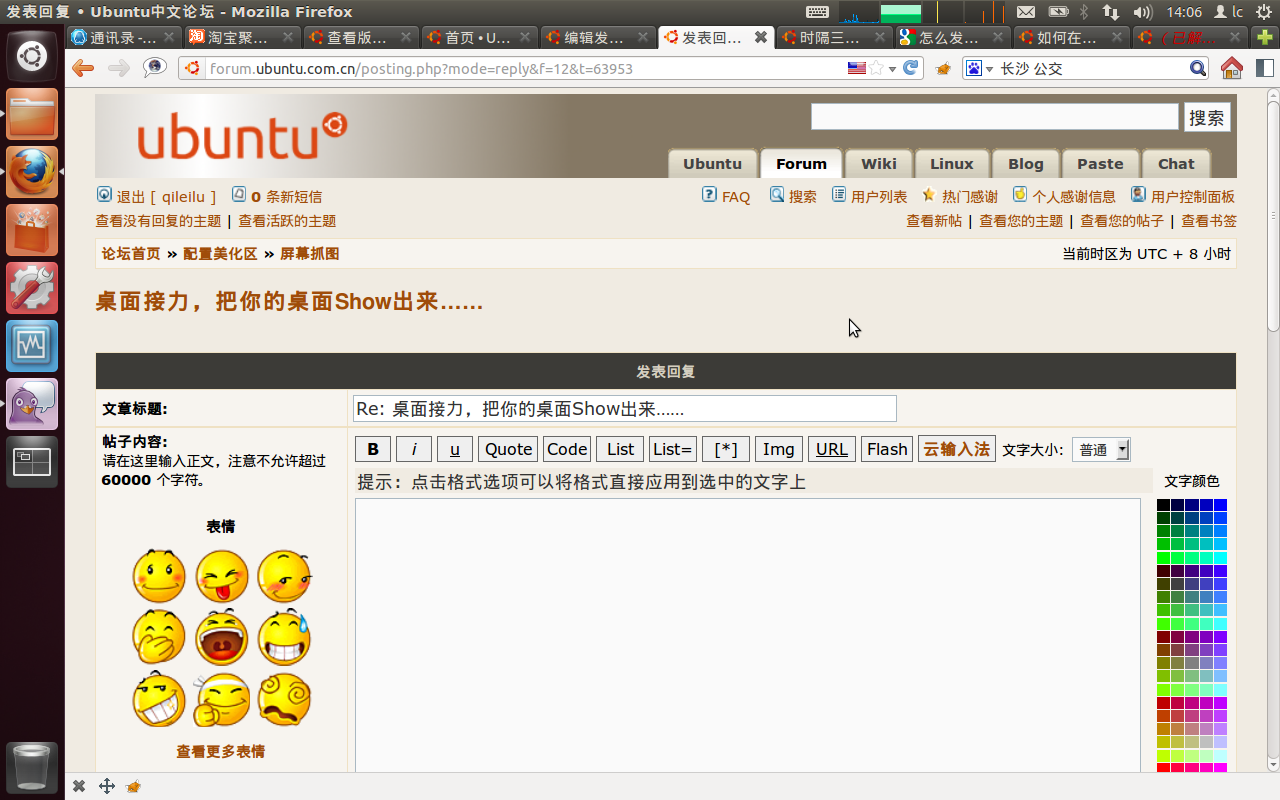Screen dimensions: 1280x800
Task: Click the 云输入法 button
Action: (956, 449)
